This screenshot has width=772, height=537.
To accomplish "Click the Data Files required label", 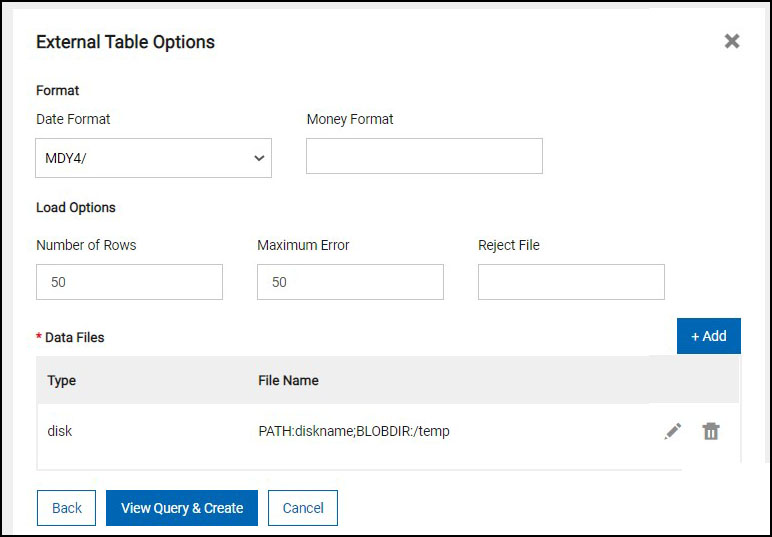I will click(x=74, y=337).
